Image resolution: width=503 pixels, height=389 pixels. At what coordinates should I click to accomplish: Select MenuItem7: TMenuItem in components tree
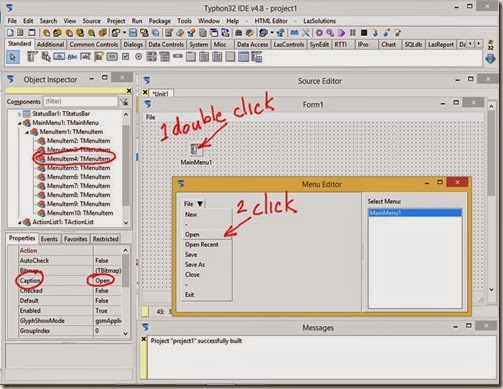78,186
